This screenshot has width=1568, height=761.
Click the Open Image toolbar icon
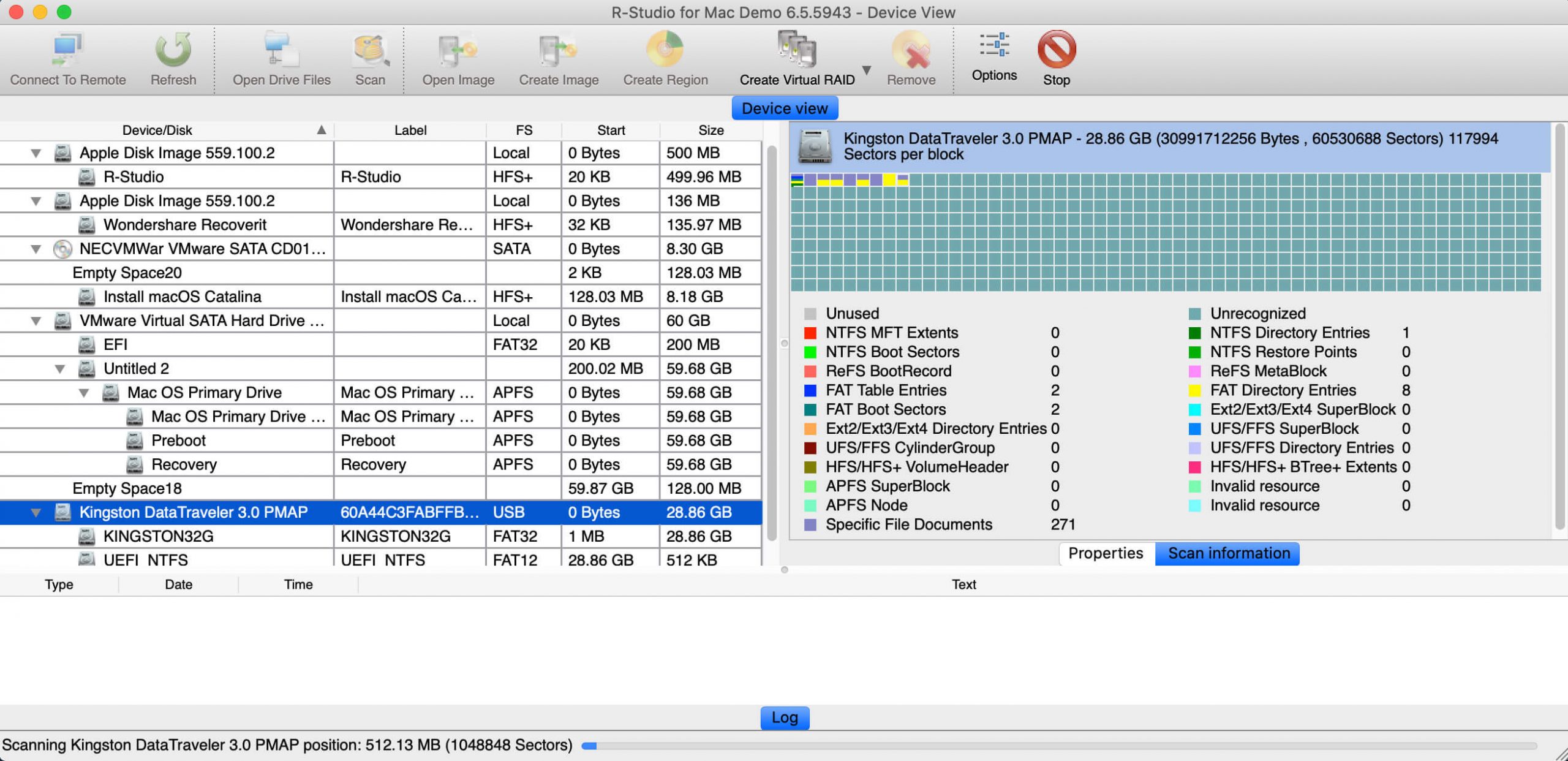(x=458, y=50)
